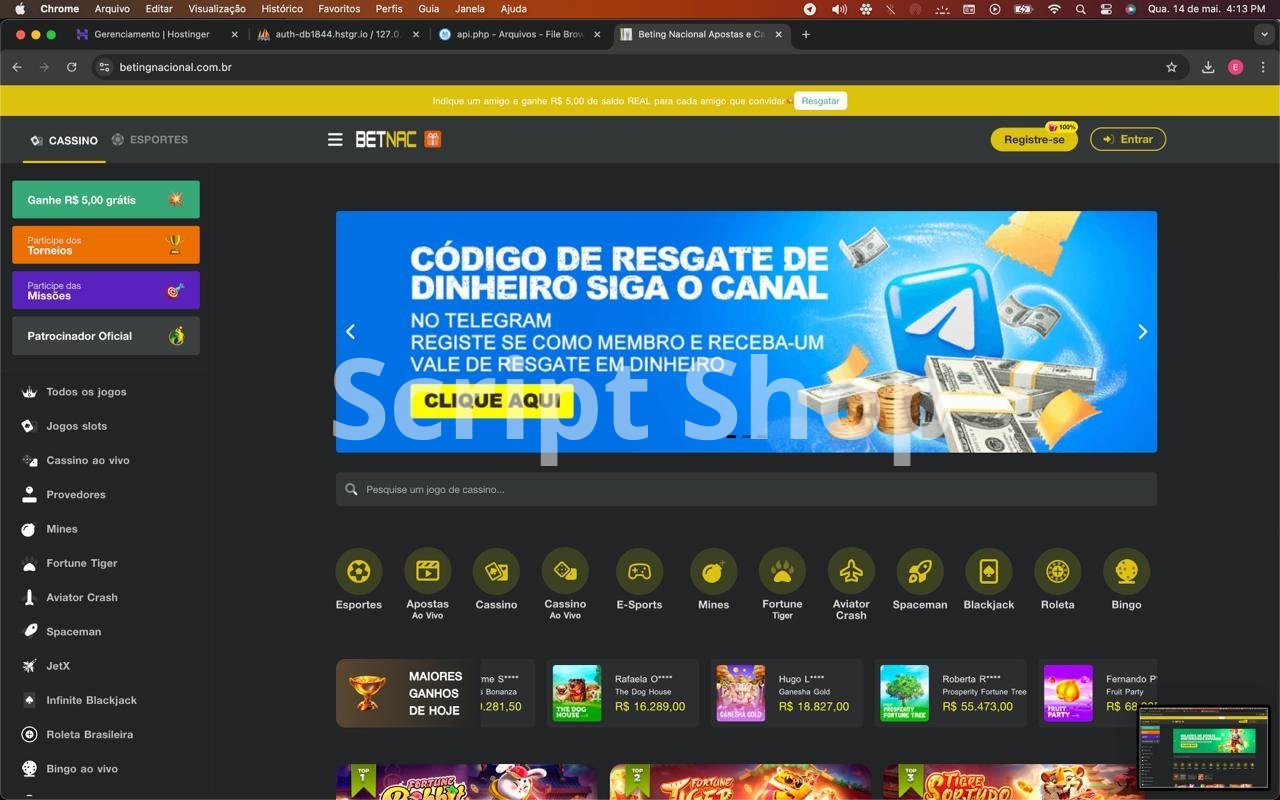Open the Roleta wheel icon
The image size is (1280, 800).
click(x=1057, y=572)
